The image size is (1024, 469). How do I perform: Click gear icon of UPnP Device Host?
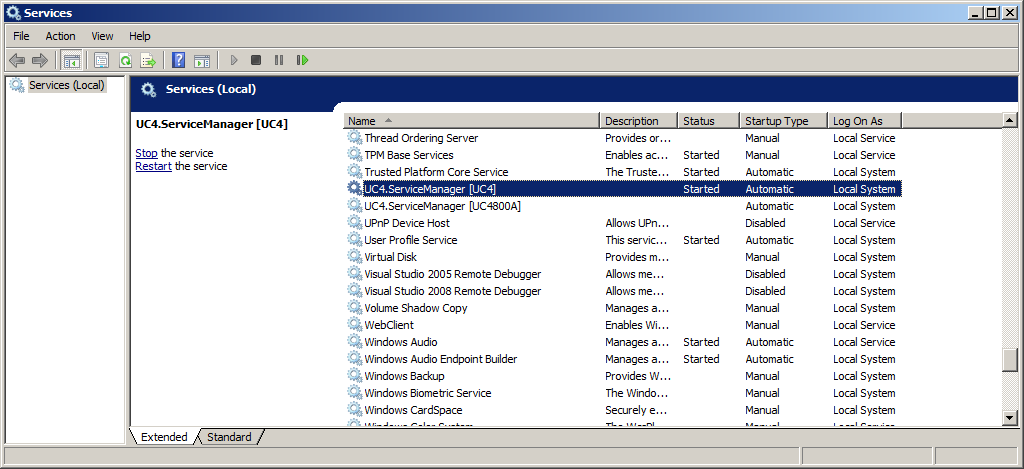[355, 223]
